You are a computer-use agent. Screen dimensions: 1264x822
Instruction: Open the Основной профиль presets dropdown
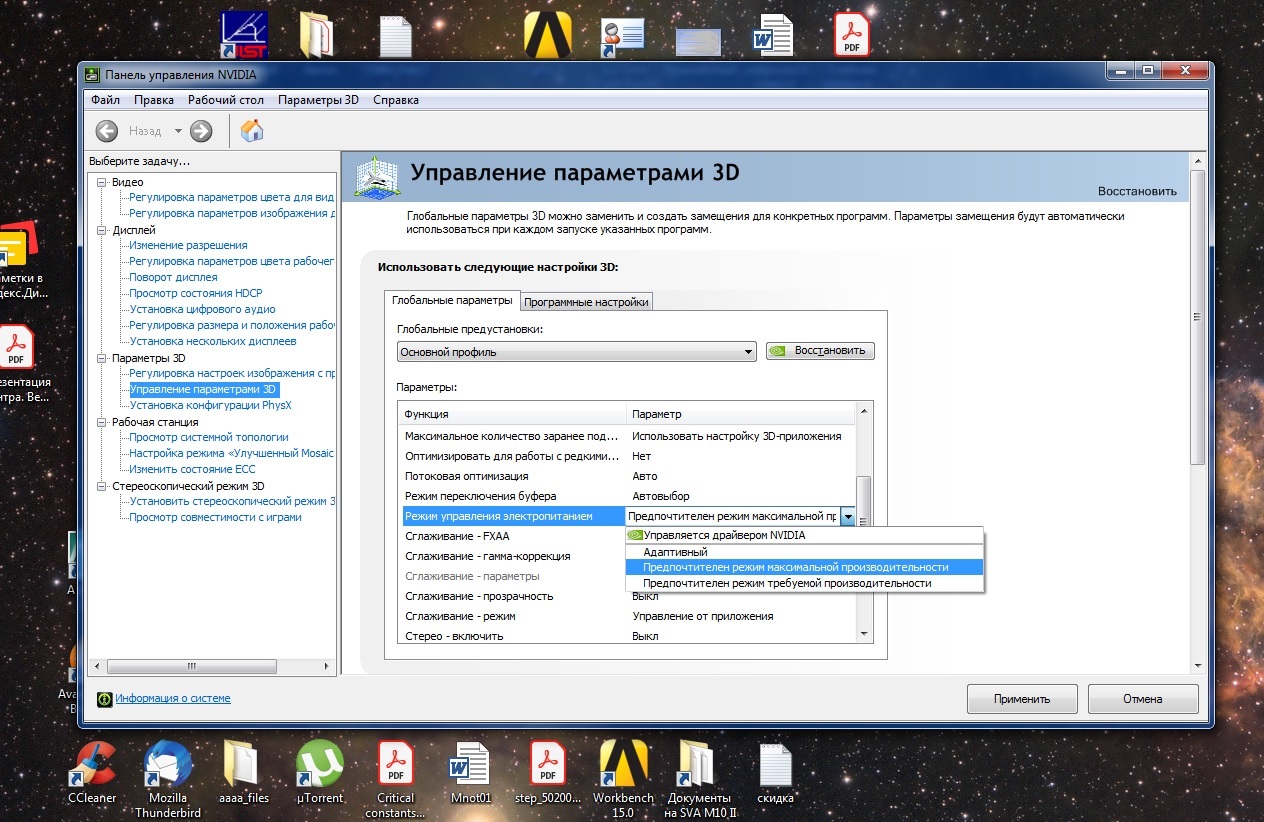[x=576, y=352]
